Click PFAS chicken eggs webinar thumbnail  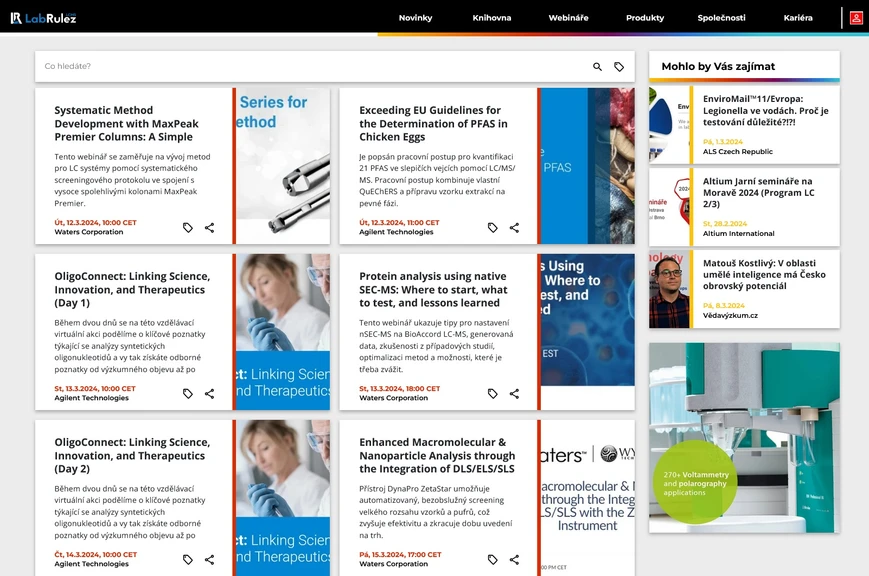pyautogui.click(x=587, y=166)
